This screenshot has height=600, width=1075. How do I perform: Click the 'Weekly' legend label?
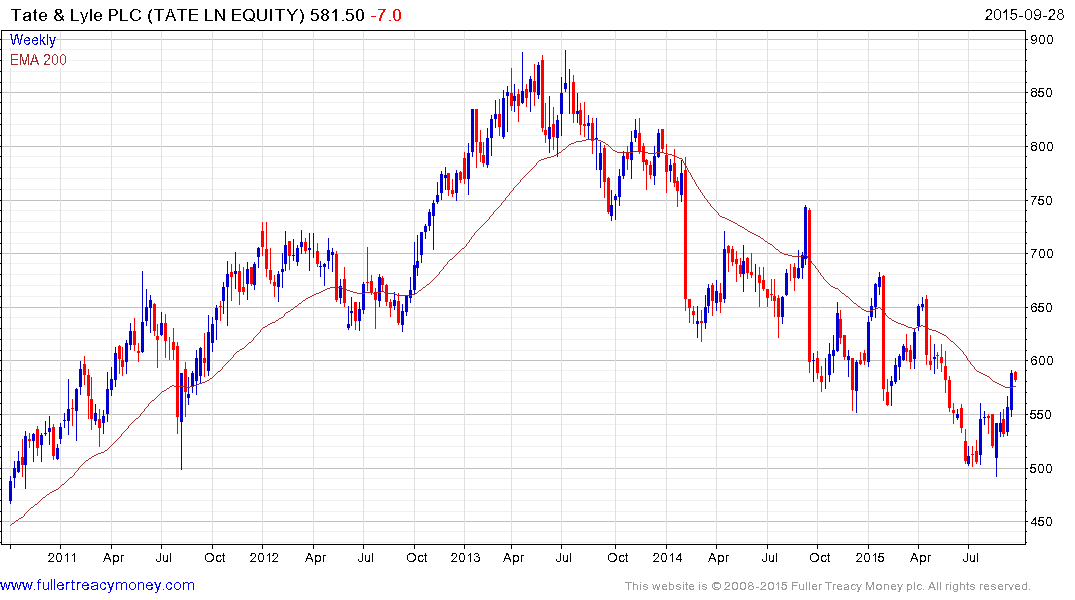coord(33,40)
